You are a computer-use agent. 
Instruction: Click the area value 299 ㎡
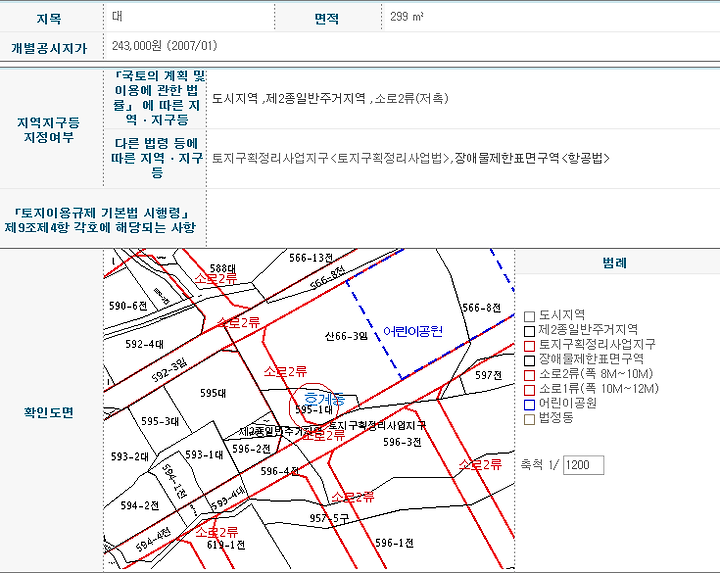click(x=407, y=17)
